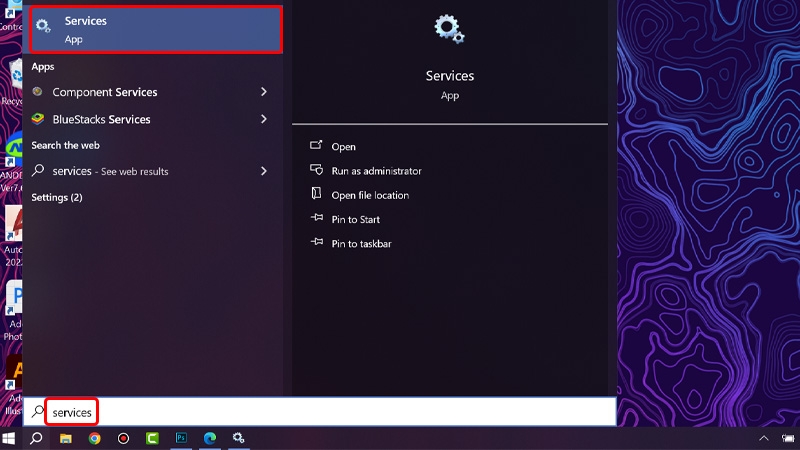
Task: Click the gear icon in Services best match
Action: click(x=43, y=26)
